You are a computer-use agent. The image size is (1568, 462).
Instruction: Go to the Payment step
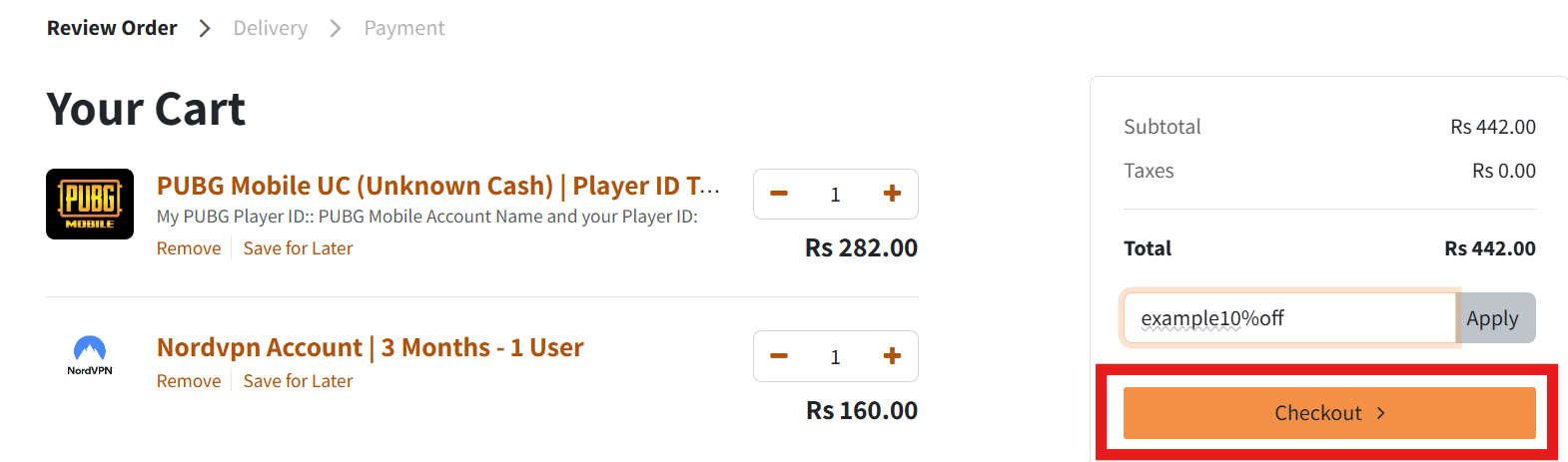(404, 28)
